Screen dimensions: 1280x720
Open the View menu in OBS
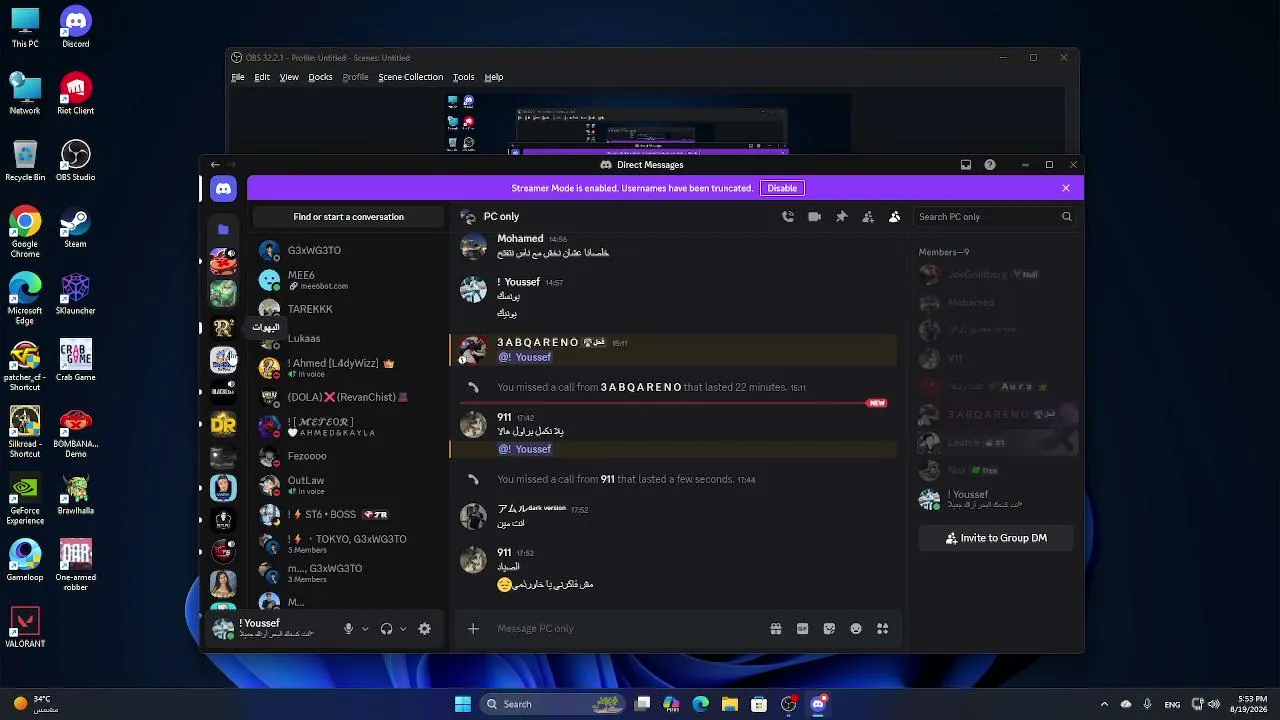[x=289, y=77]
